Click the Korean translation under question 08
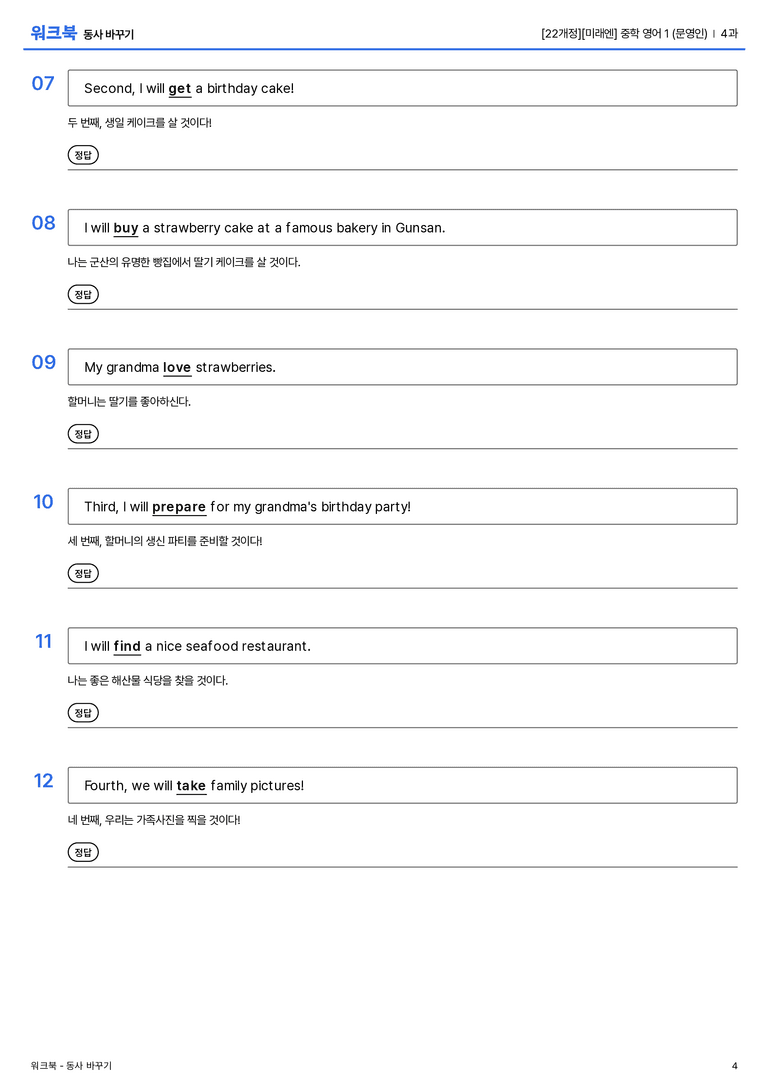Screen dimensions: 768x1087 coord(184,262)
